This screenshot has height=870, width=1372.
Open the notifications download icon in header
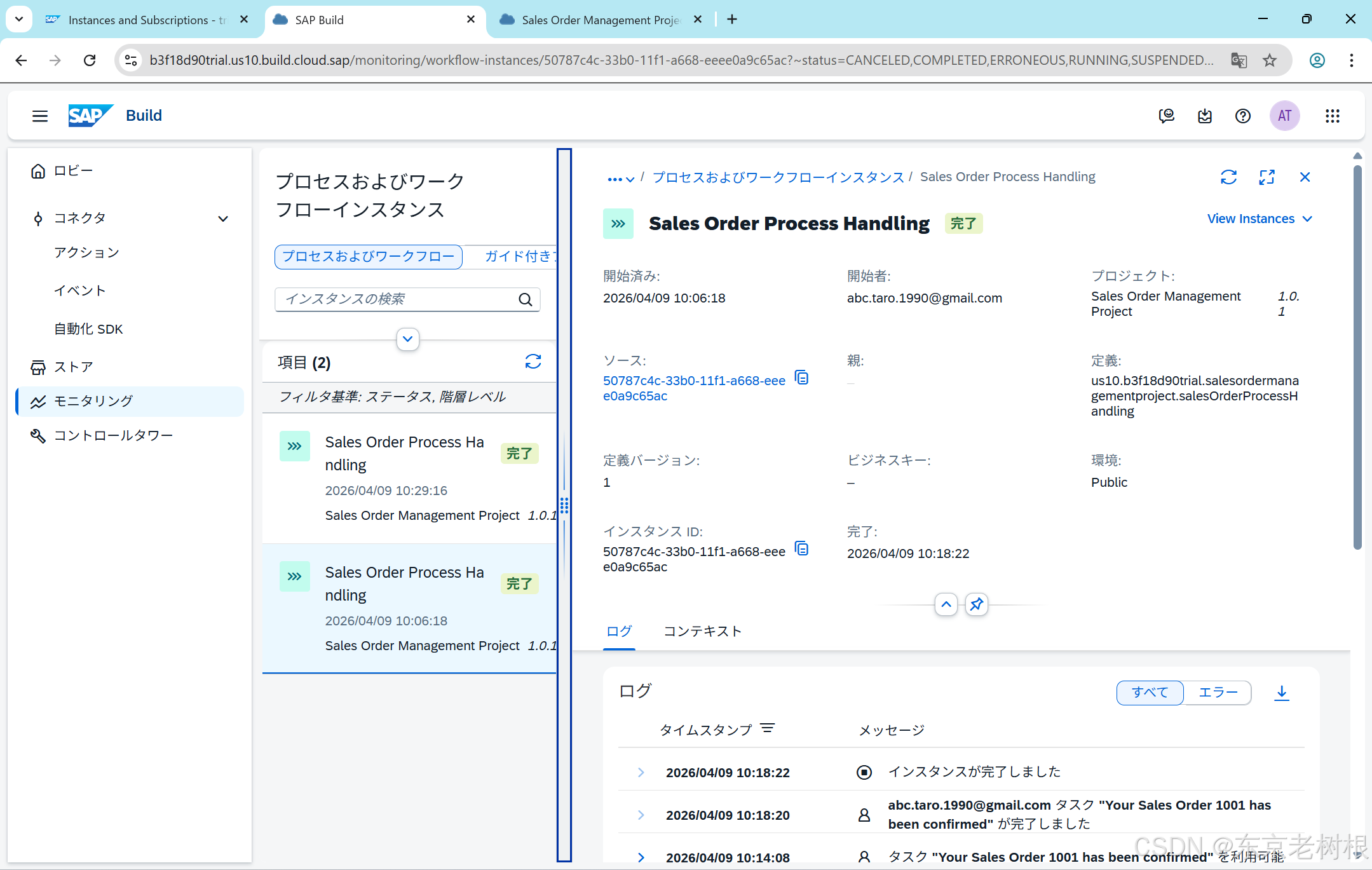1204,116
